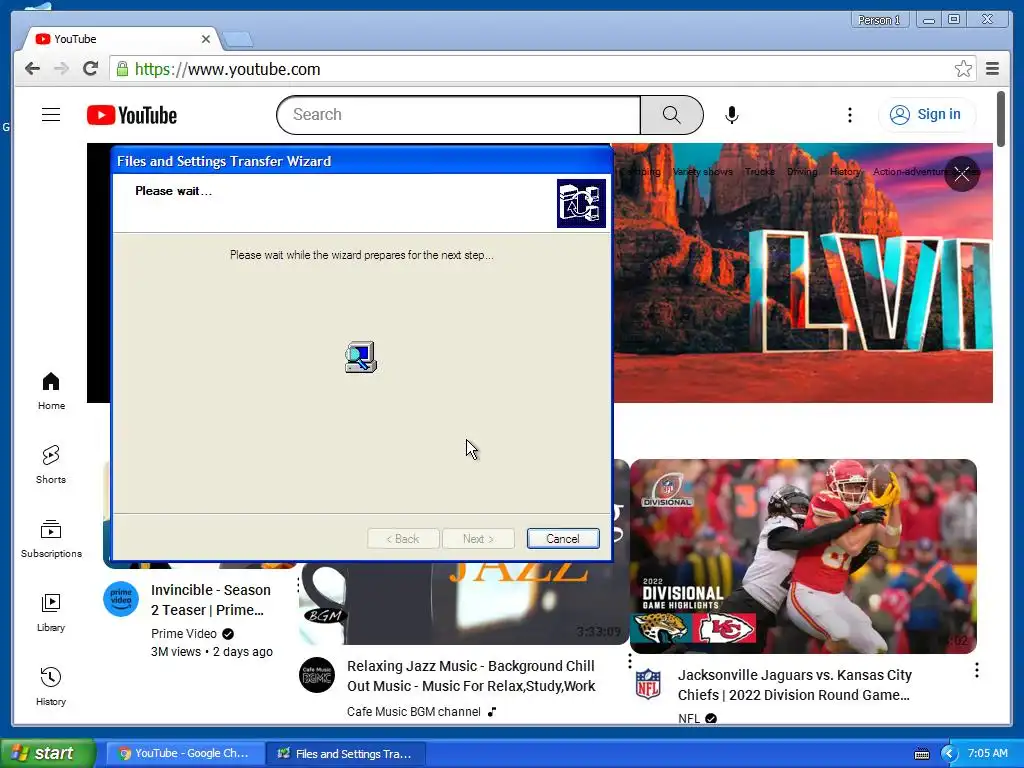Click the wizard's searching computer icon
Viewport: 1024px width, 768px height.
pos(361,357)
